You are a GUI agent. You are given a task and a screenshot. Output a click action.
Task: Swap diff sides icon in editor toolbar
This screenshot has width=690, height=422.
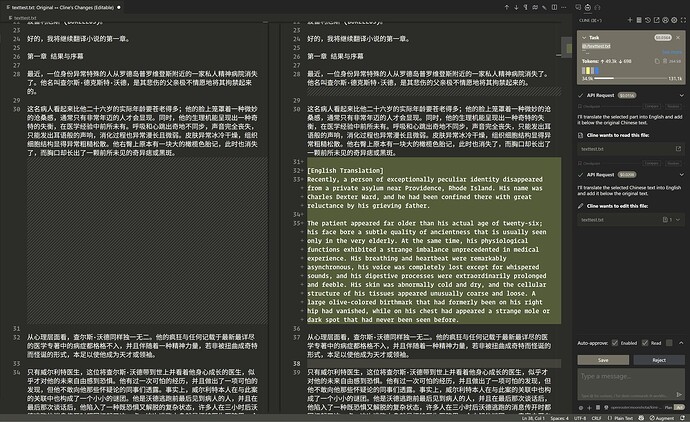pyautogui.click(x=535, y=7)
